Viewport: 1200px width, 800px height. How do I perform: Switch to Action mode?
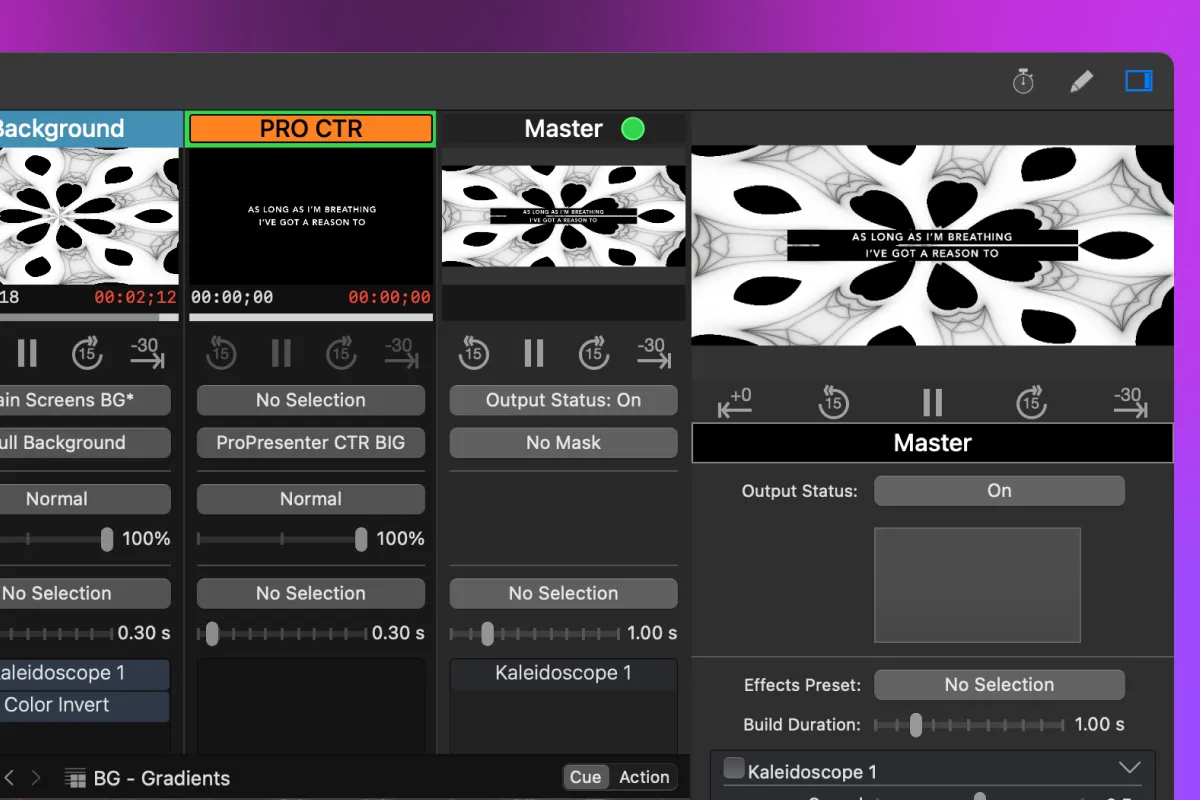coord(644,777)
